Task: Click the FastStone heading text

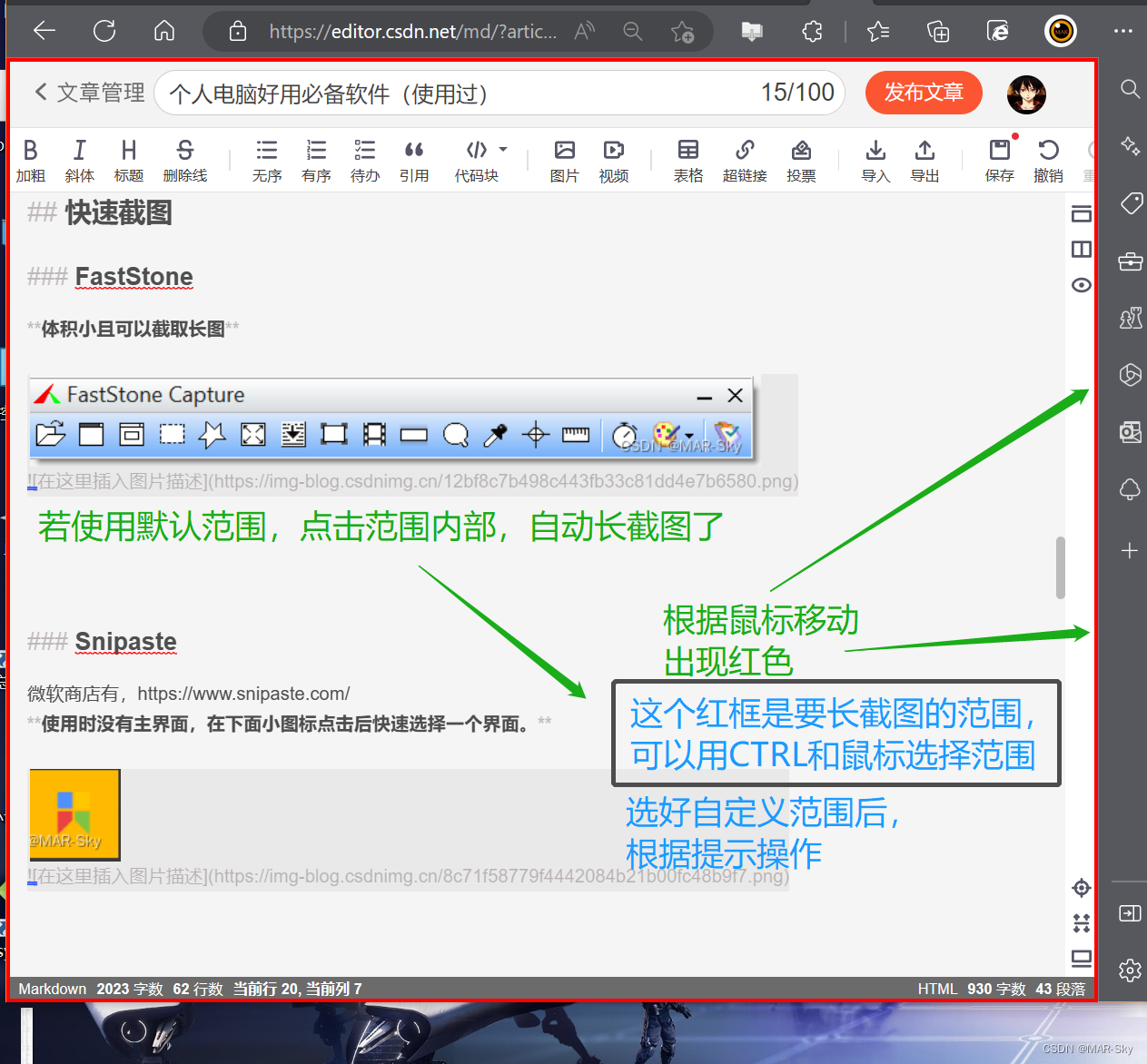Action: pos(133,277)
